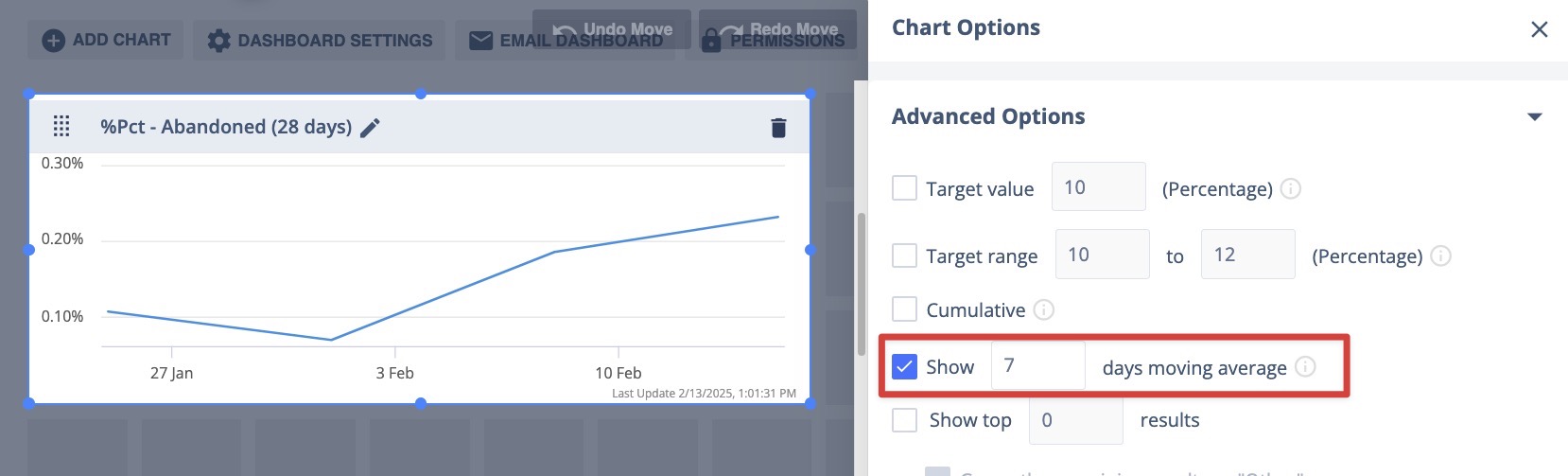Tick the Cumulative checkbox
The width and height of the screenshot is (1568, 476).
point(904,309)
